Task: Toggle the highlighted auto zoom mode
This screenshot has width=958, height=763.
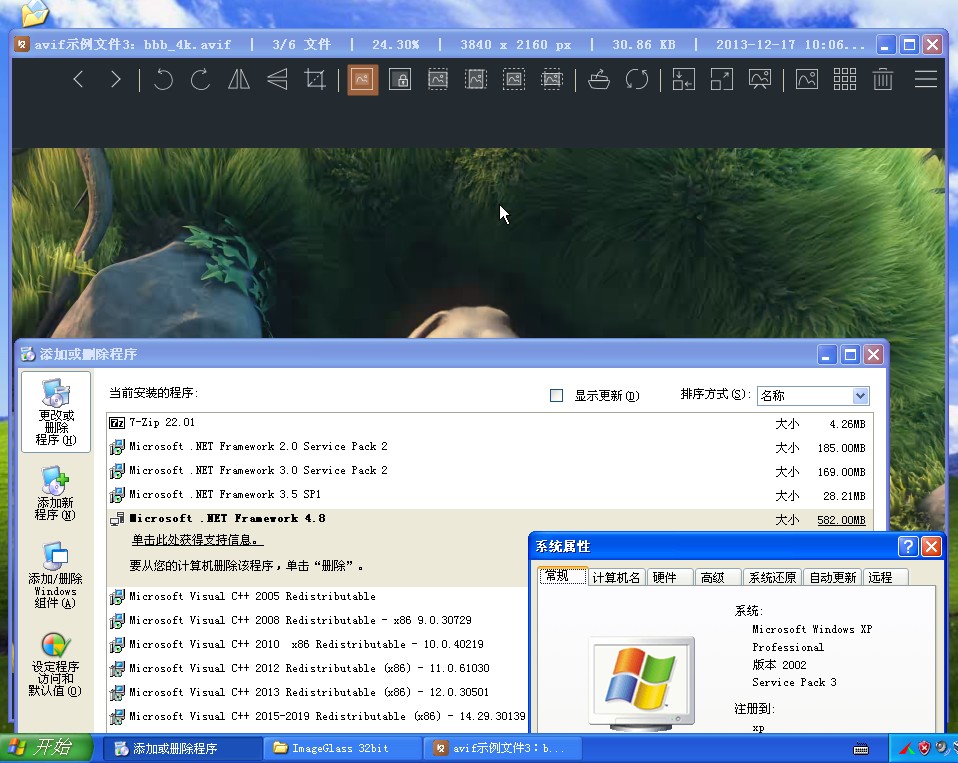Action: (362, 80)
